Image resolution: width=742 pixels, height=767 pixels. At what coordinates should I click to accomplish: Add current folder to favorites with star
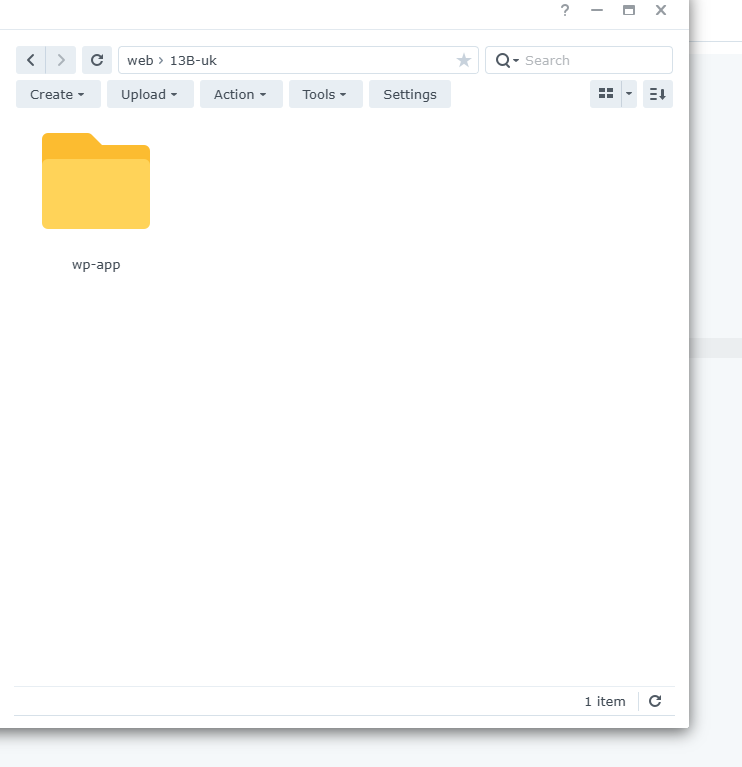[464, 60]
